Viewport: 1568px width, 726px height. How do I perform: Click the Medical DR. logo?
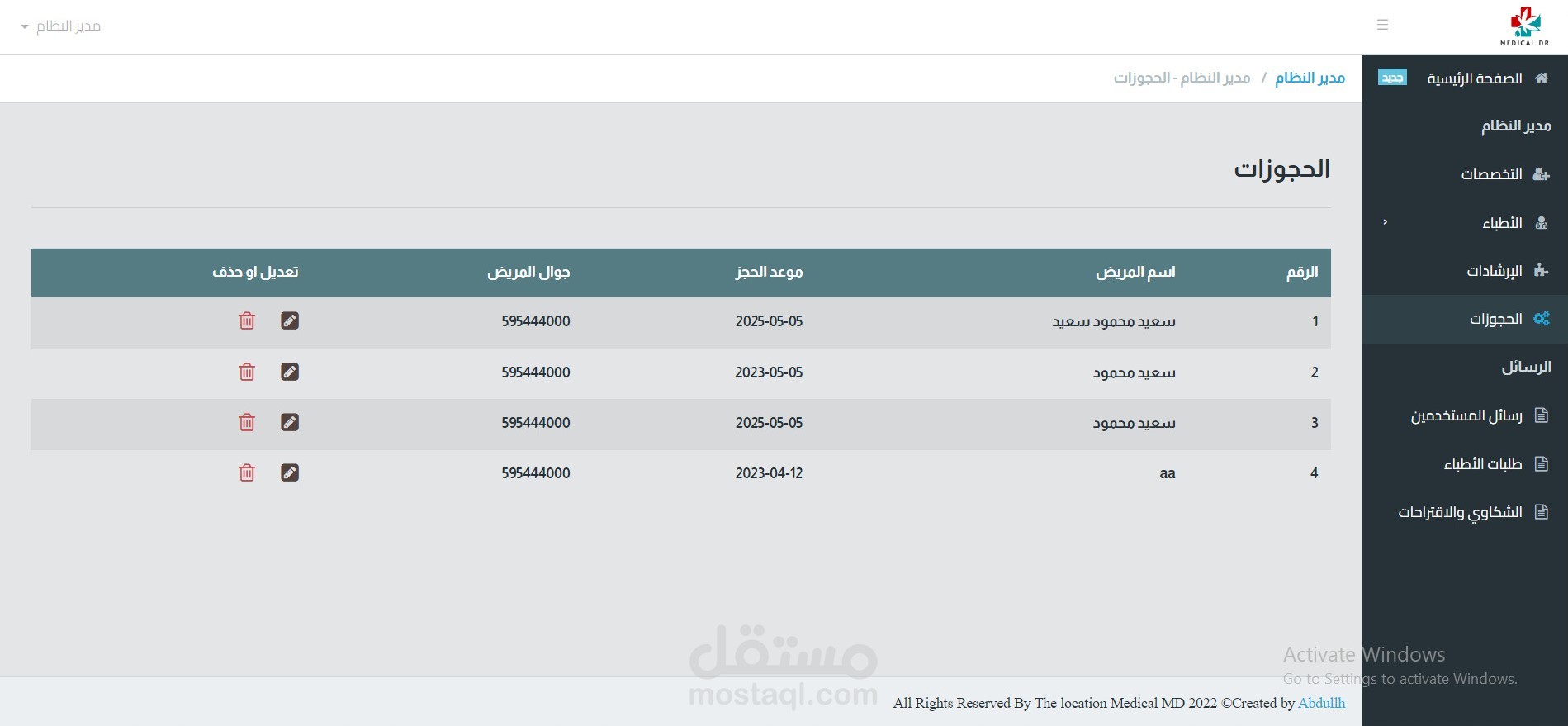1525,26
